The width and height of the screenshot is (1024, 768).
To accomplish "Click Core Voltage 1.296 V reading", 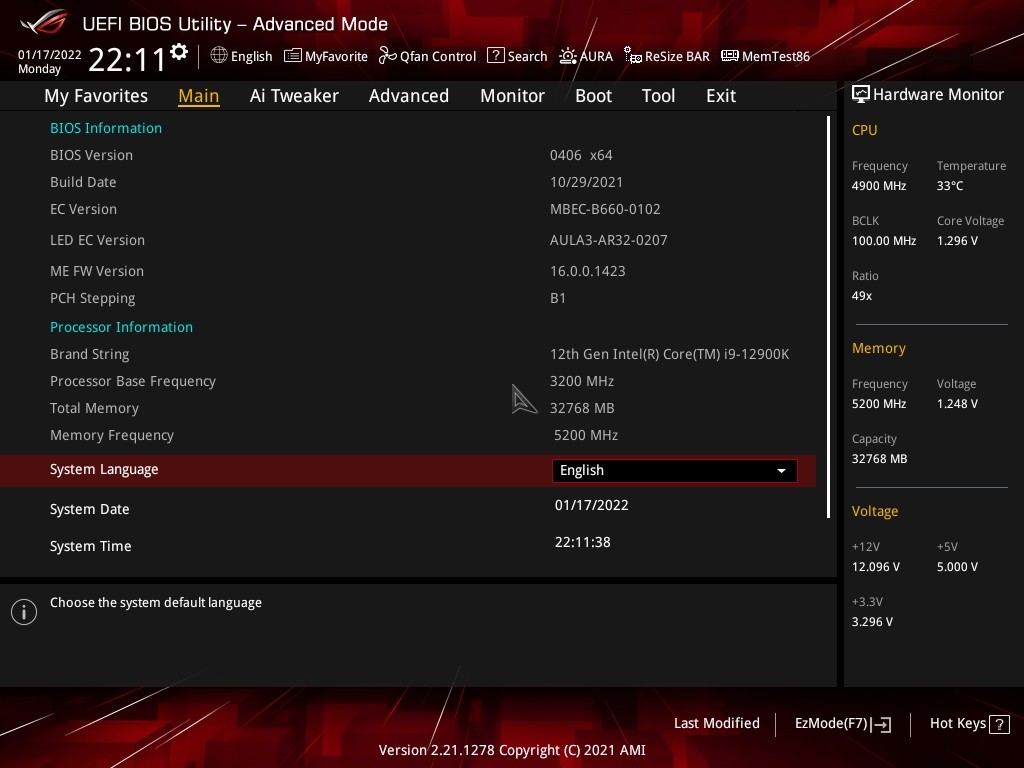I will click(x=957, y=241).
